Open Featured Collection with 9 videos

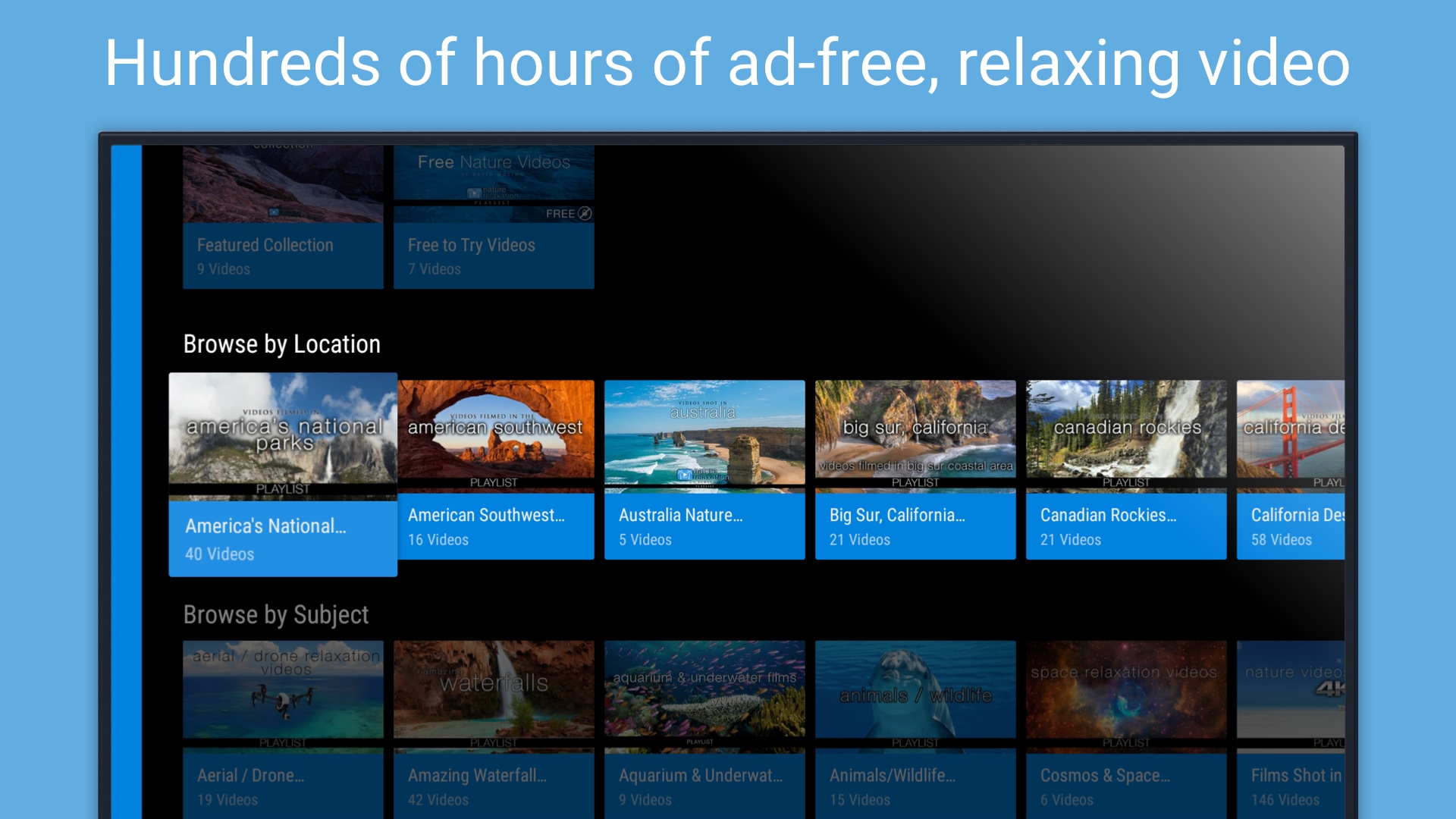pos(282,227)
